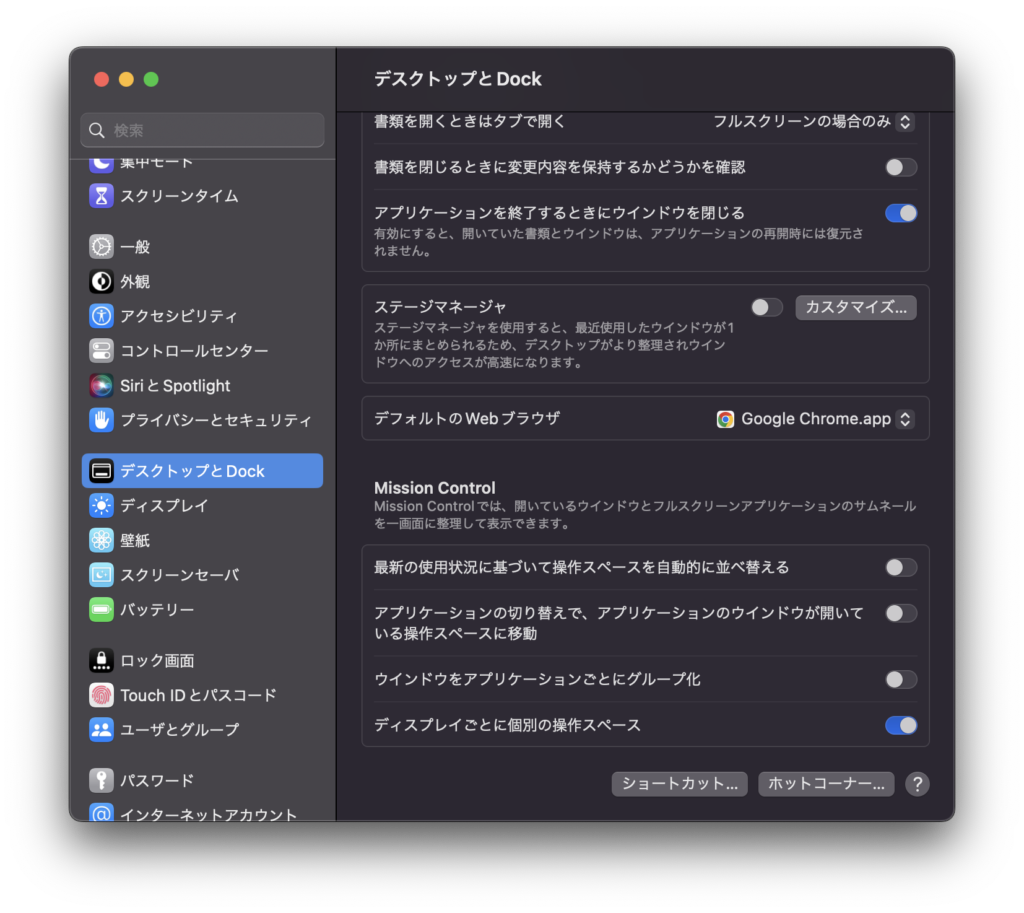Click the green full screen button
This screenshot has height=913, width=1024.
[x=151, y=79]
